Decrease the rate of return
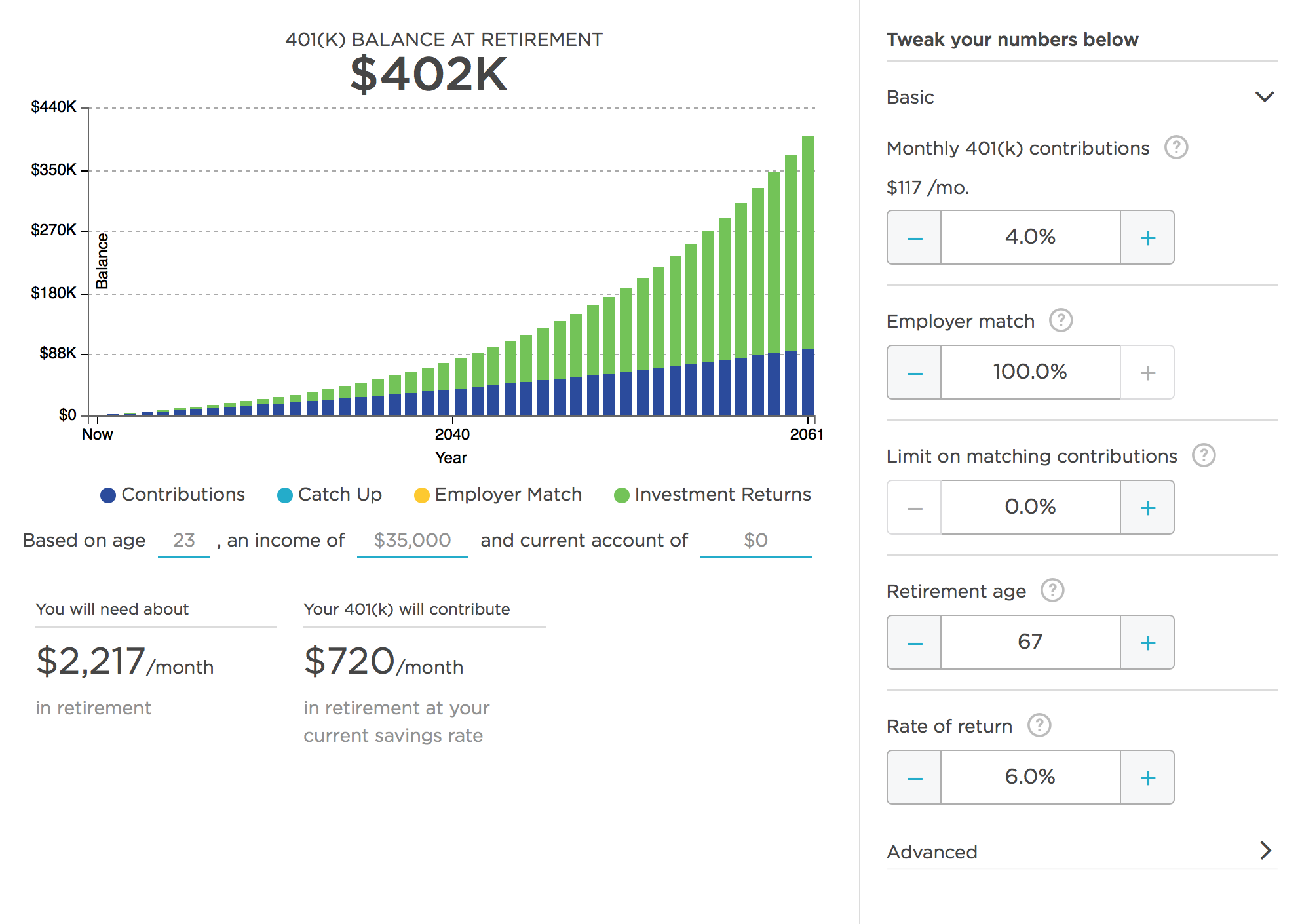Viewport: 1300px width, 924px height. 915,778
